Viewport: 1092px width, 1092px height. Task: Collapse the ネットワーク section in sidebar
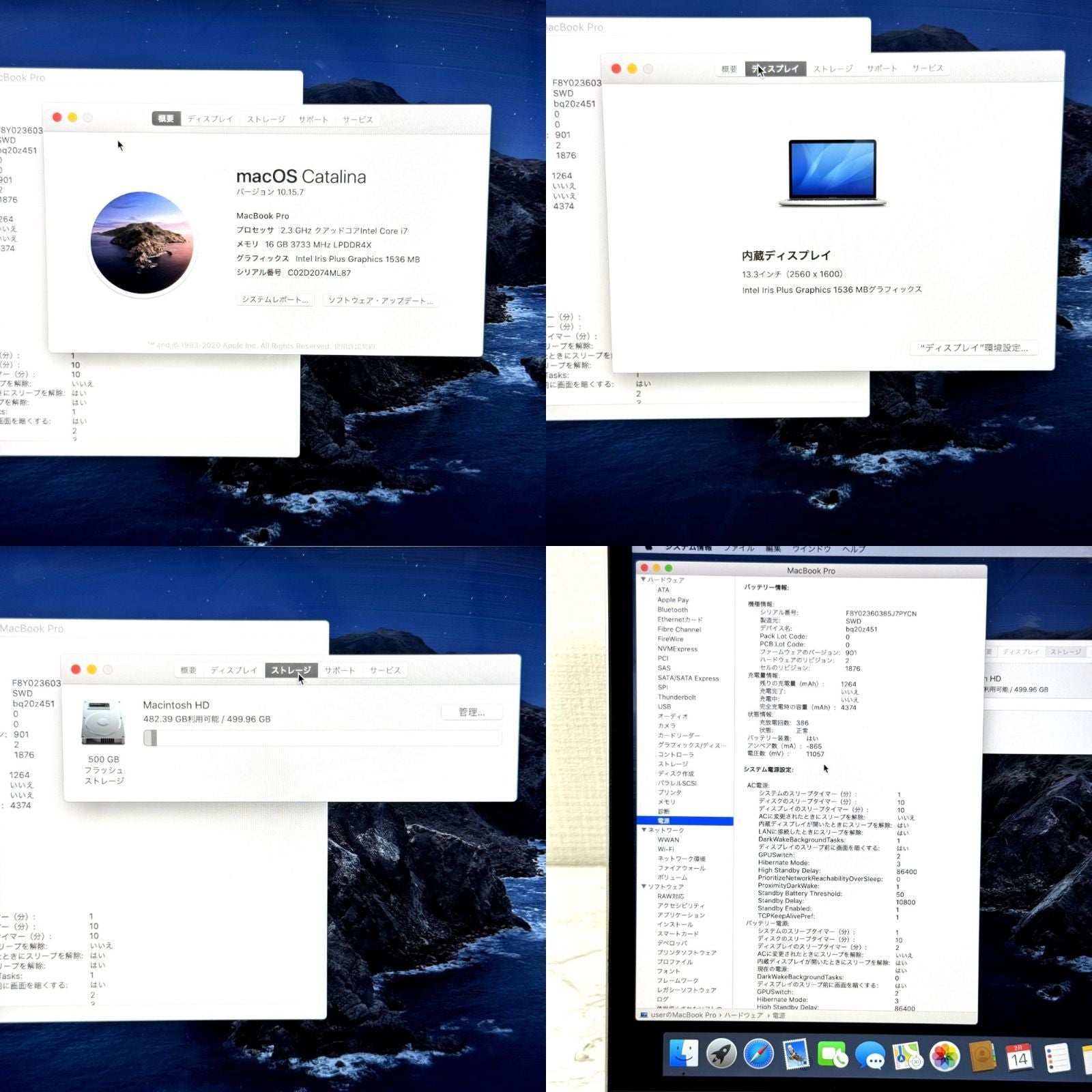pos(644,830)
